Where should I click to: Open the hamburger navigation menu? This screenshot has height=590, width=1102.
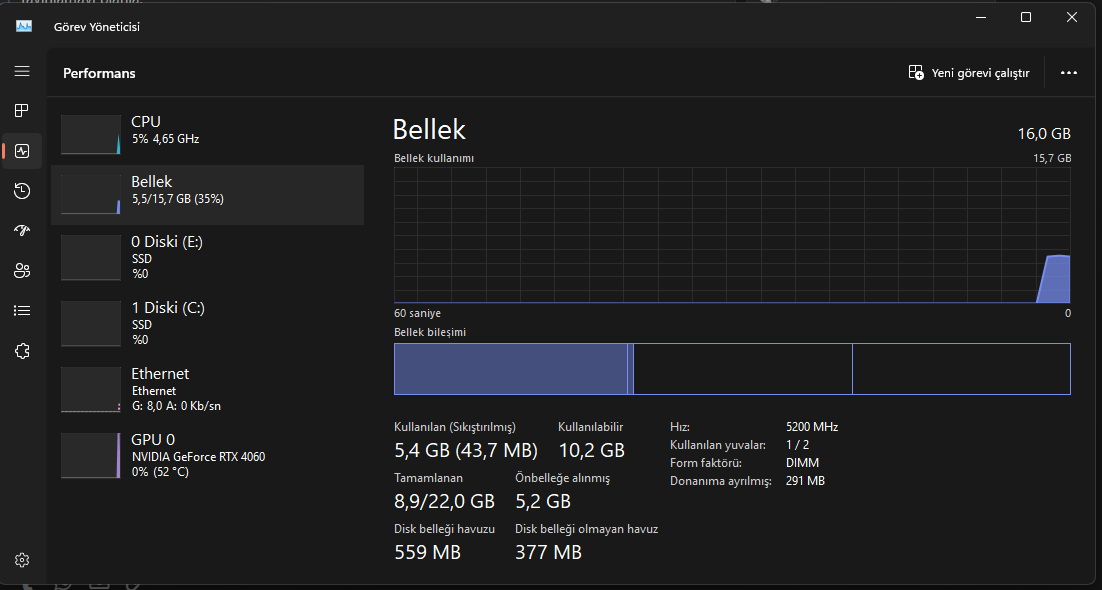pyautogui.click(x=22, y=72)
